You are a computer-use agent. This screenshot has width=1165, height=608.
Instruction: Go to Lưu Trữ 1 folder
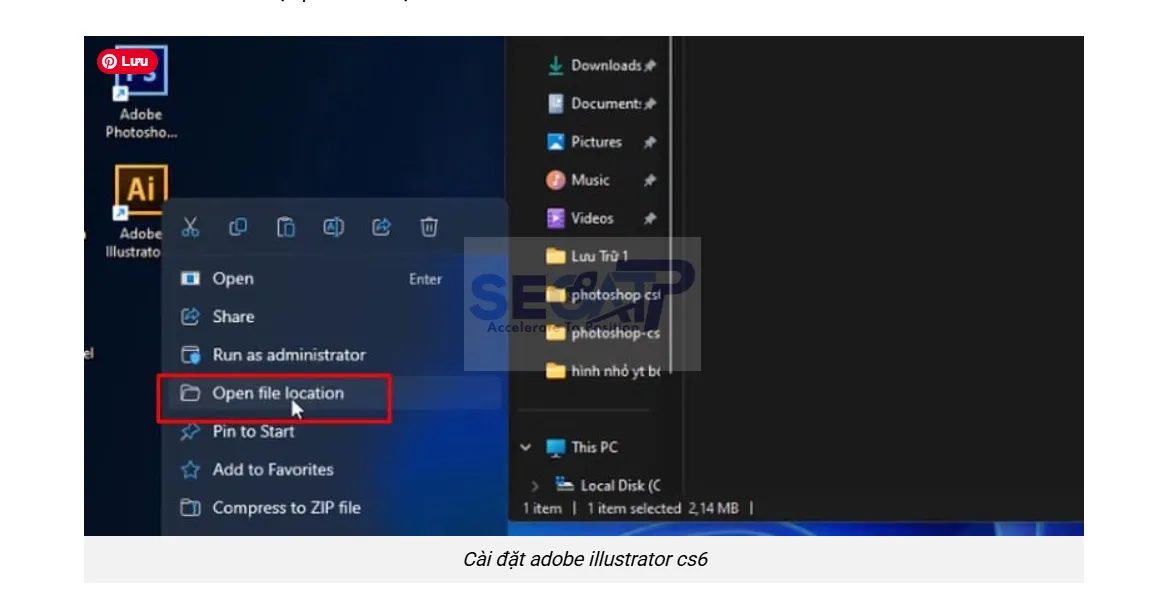click(598, 257)
